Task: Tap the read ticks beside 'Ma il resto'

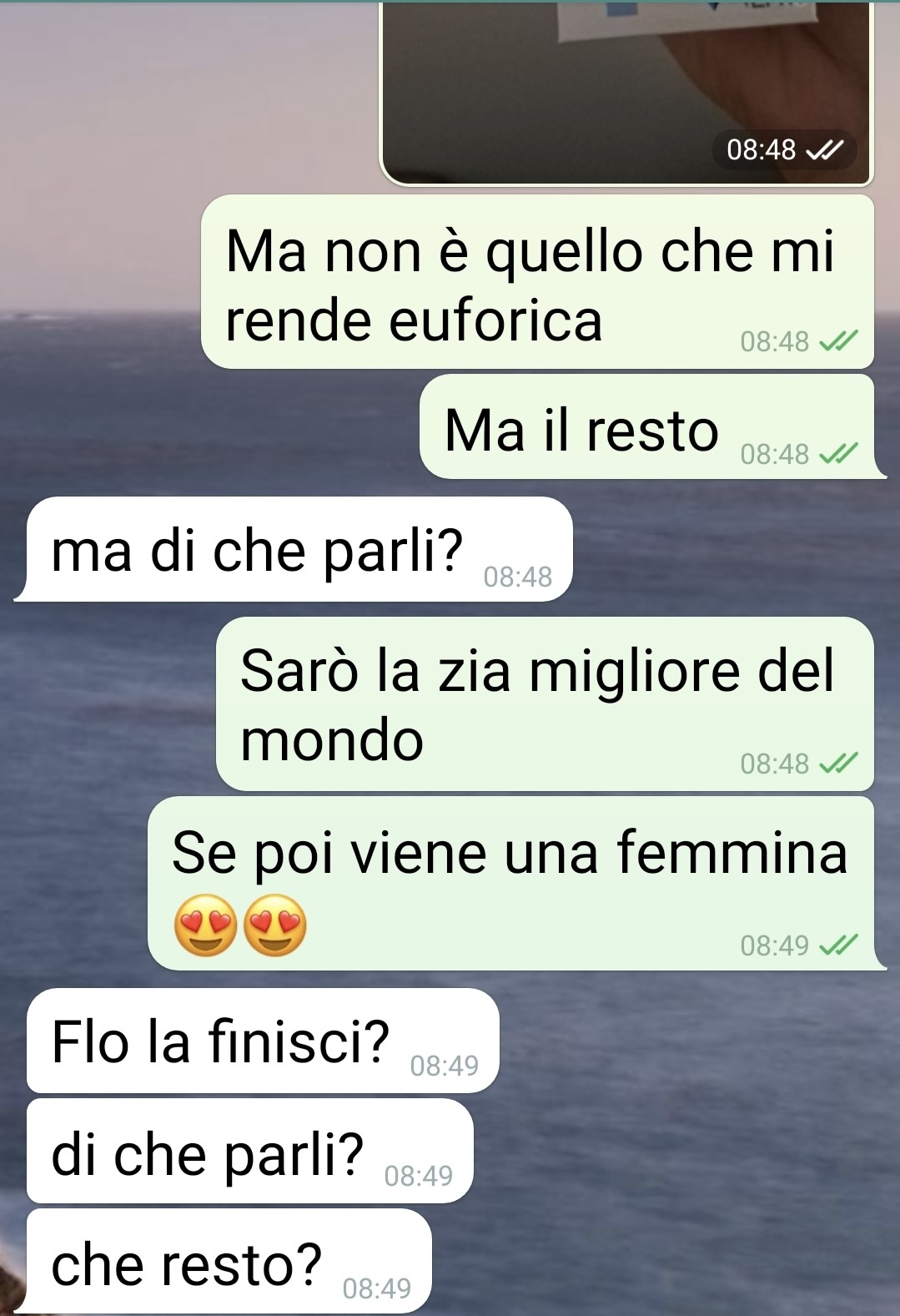Action: click(838, 454)
